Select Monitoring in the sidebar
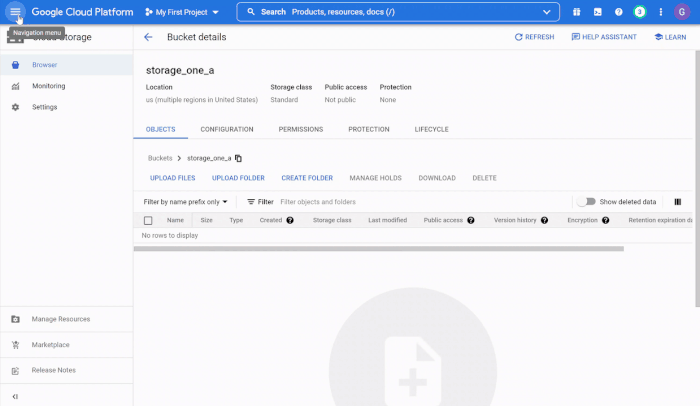The height and width of the screenshot is (406, 700). pyautogui.click(x=67, y=86)
